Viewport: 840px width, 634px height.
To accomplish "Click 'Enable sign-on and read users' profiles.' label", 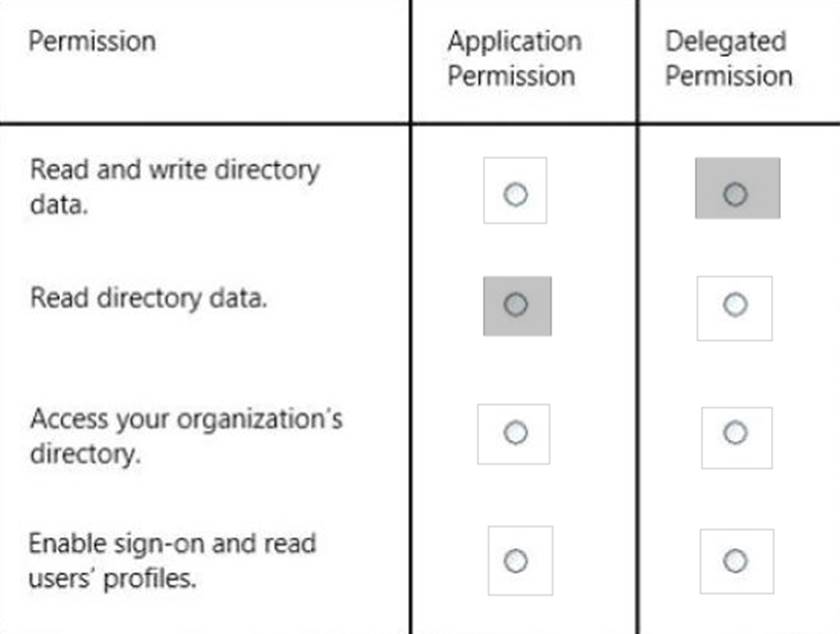I will pyautogui.click(x=171, y=561).
